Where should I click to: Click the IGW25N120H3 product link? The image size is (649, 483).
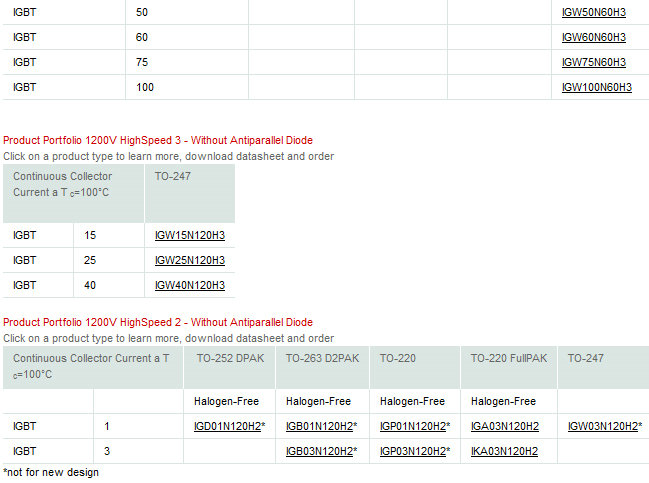(189, 261)
